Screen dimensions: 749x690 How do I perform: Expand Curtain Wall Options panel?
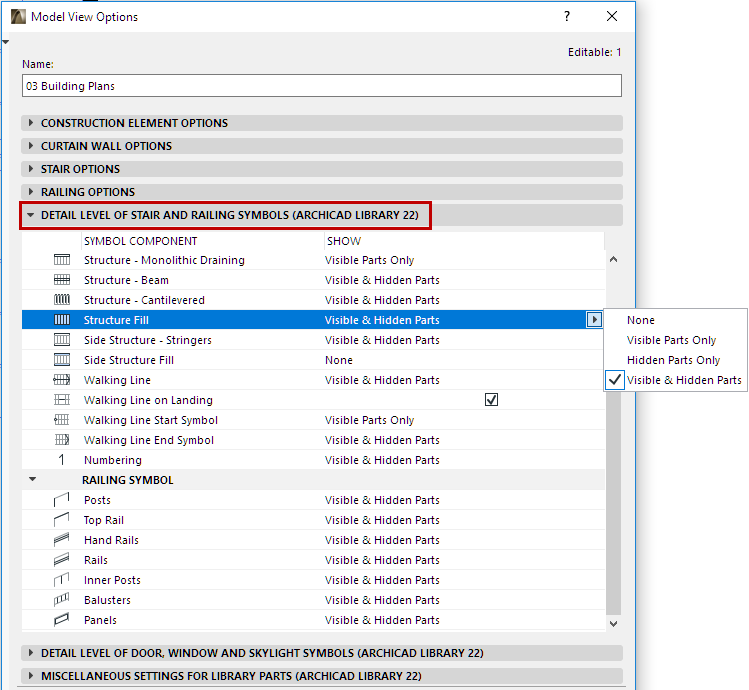(x=31, y=146)
